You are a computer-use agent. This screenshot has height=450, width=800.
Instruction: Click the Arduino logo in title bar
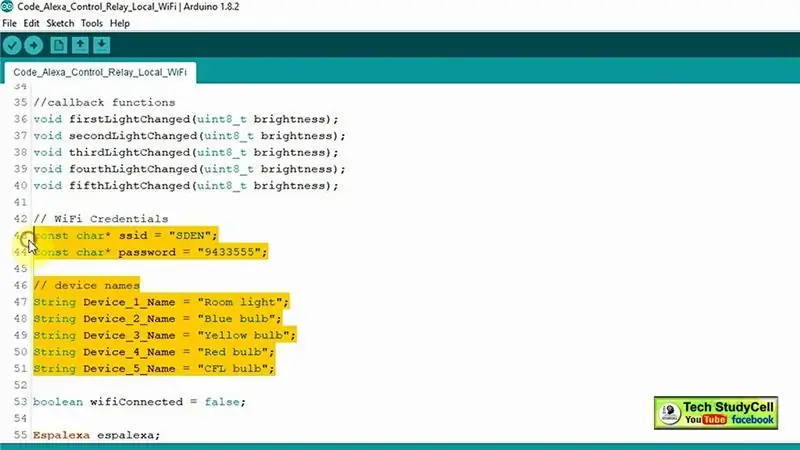pos(7,7)
